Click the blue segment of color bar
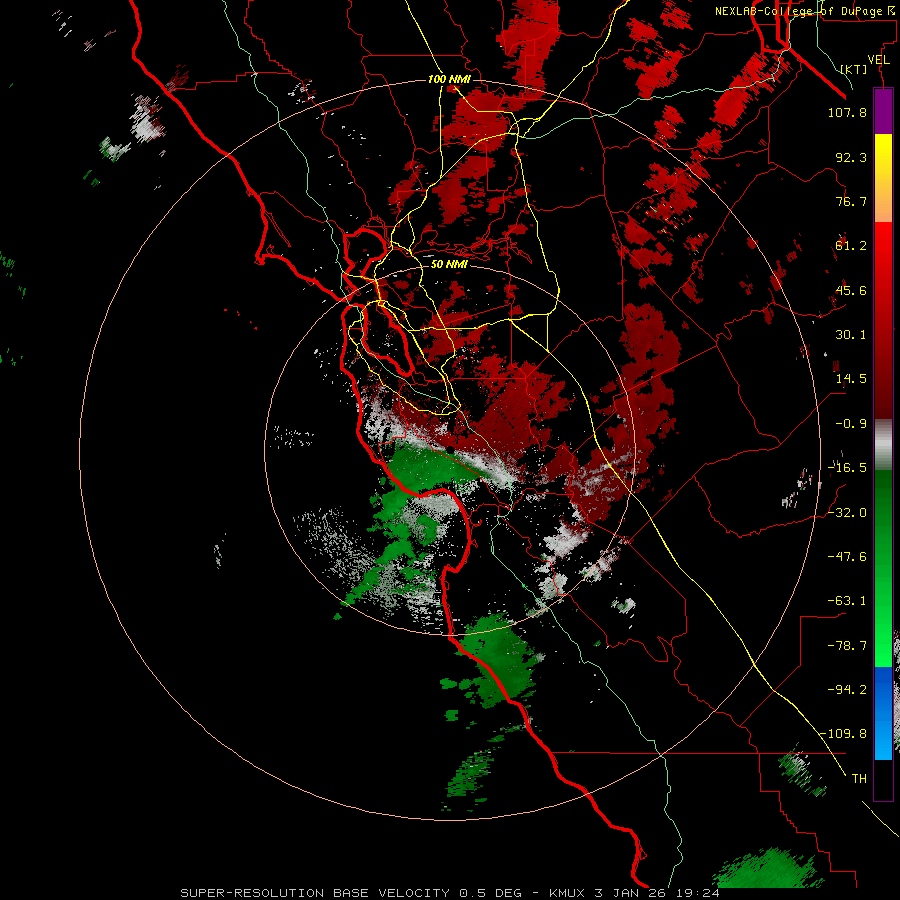900x900 pixels. [x=883, y=713]
